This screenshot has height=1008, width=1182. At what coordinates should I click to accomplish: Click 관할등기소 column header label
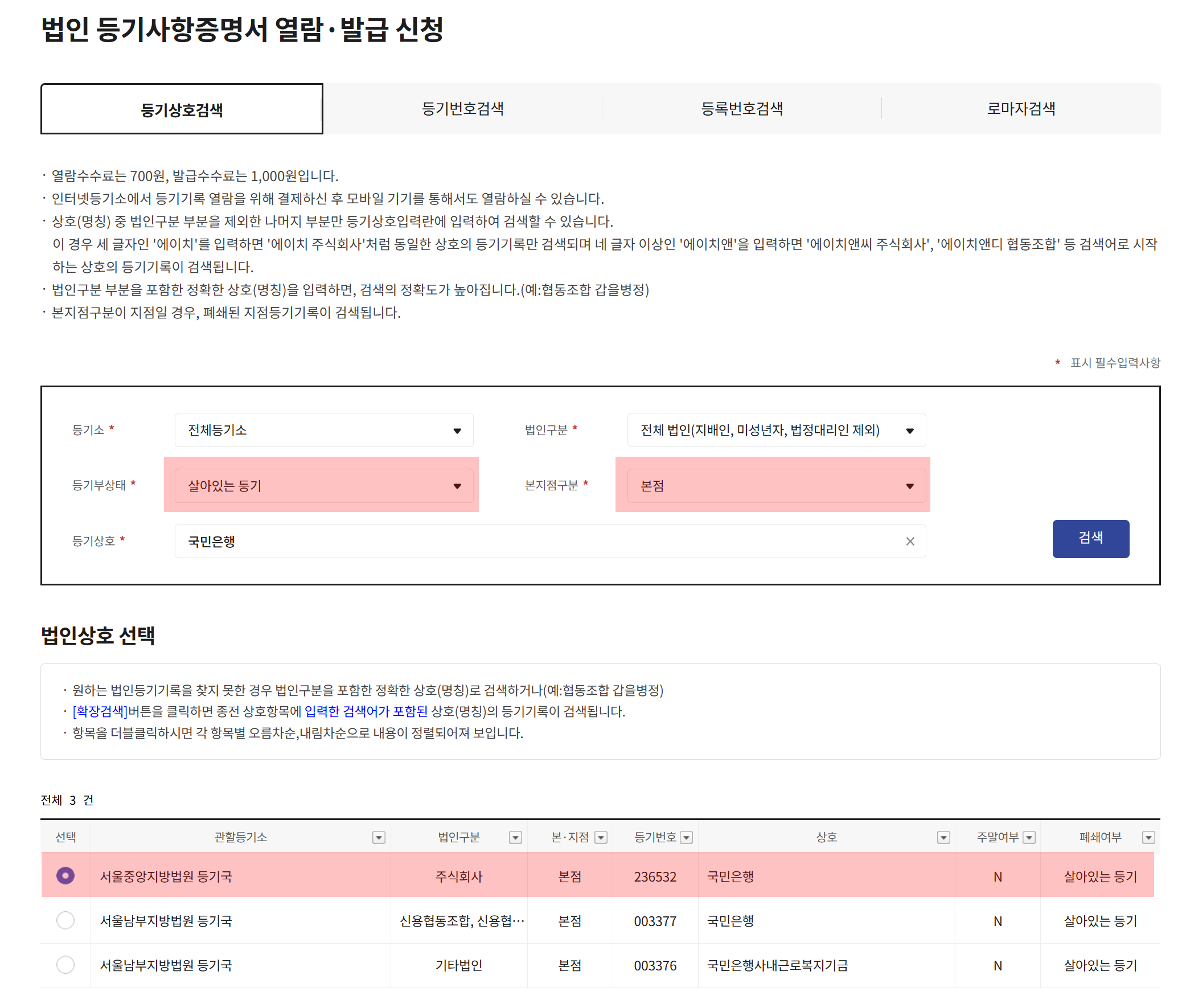240,837
